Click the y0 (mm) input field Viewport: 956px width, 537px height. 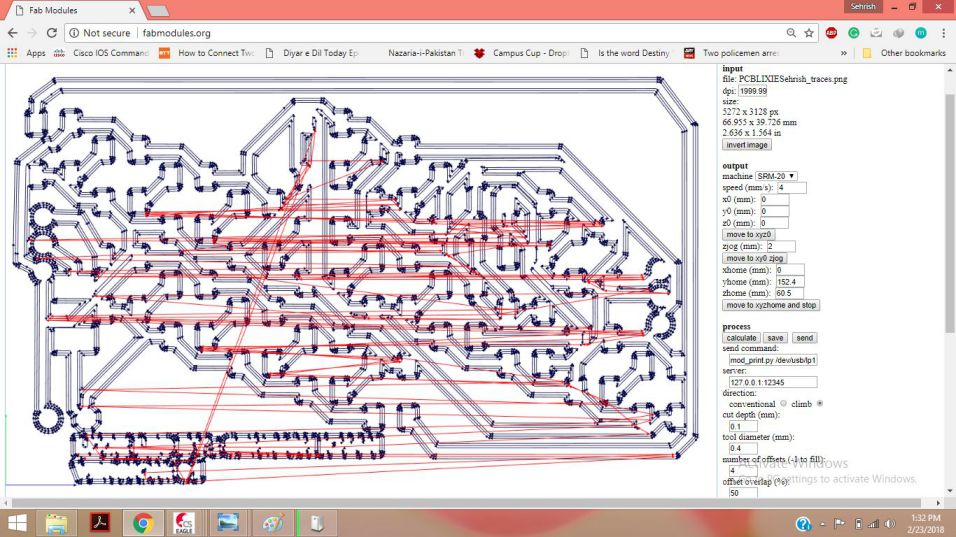[774, 212]
